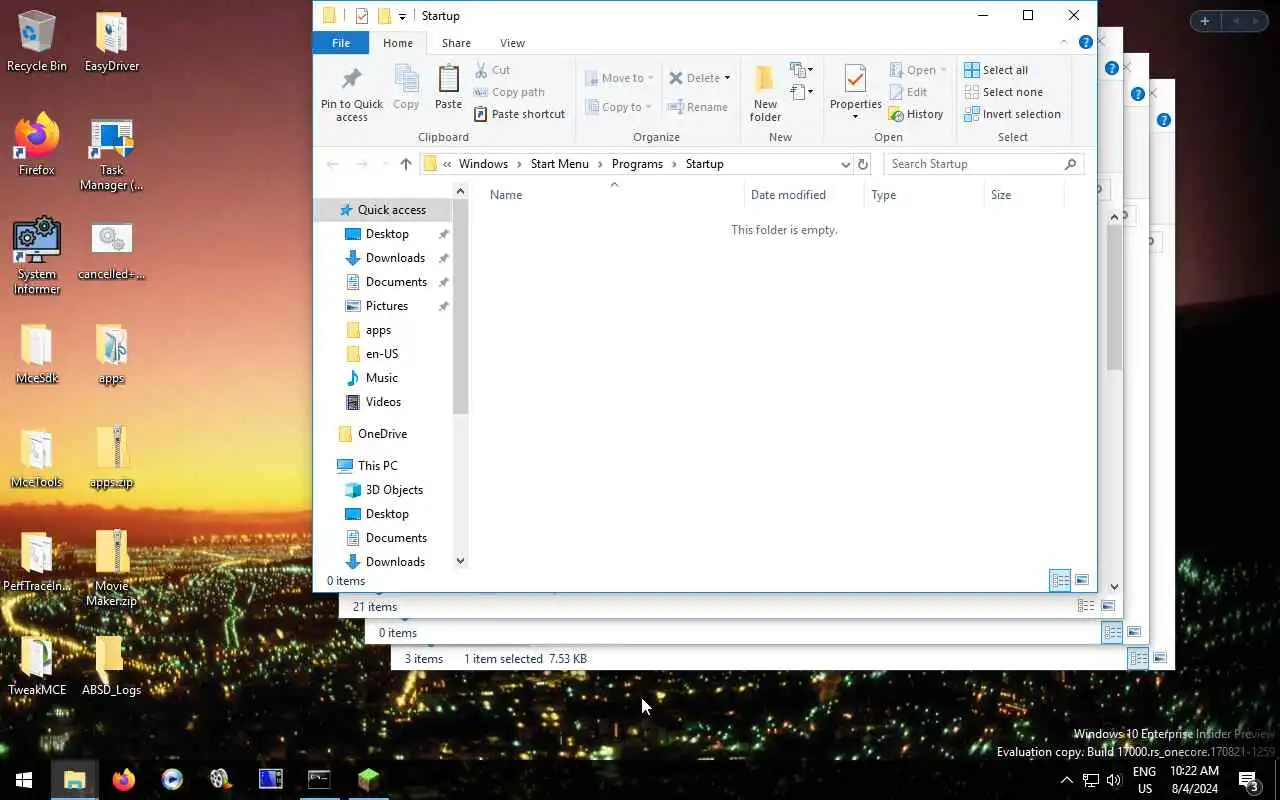Switch details view in 3 items window
The width and height of the screenshot is (1280, 800).
[x=1138, y=658]
